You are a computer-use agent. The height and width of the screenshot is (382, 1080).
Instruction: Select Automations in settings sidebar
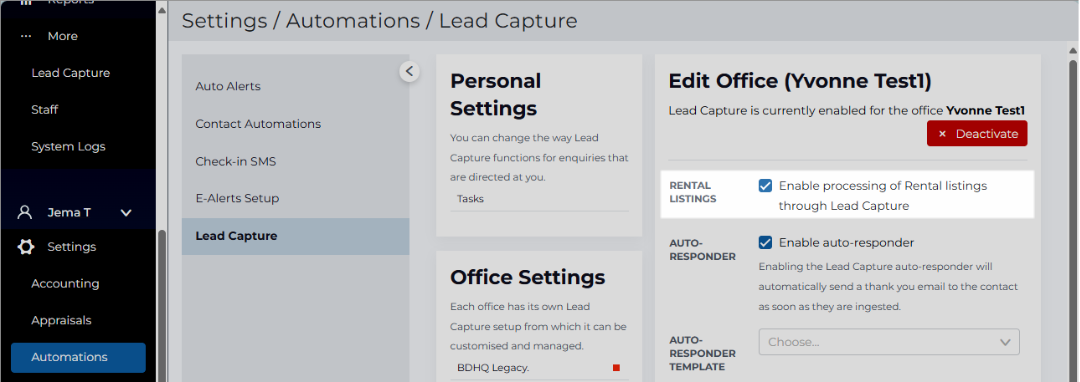click(78, 357)
